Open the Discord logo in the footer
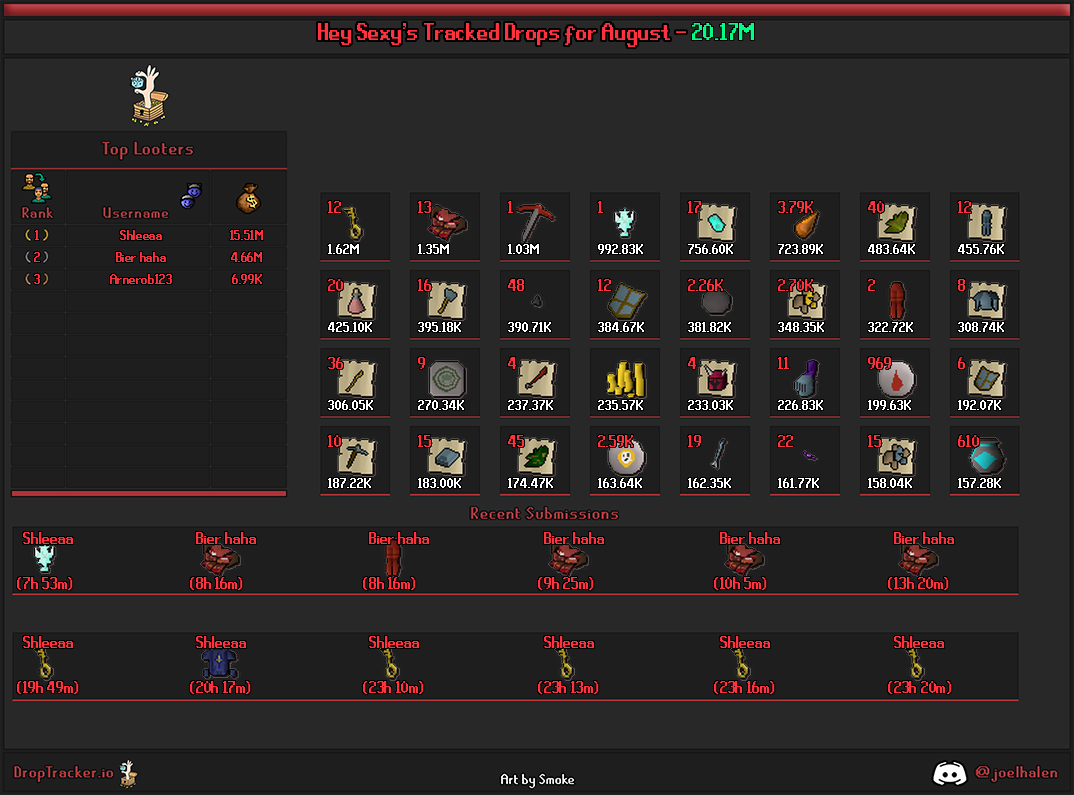Screen dimensions: 1074x795 pyautogui.click(x=949, y=773)
